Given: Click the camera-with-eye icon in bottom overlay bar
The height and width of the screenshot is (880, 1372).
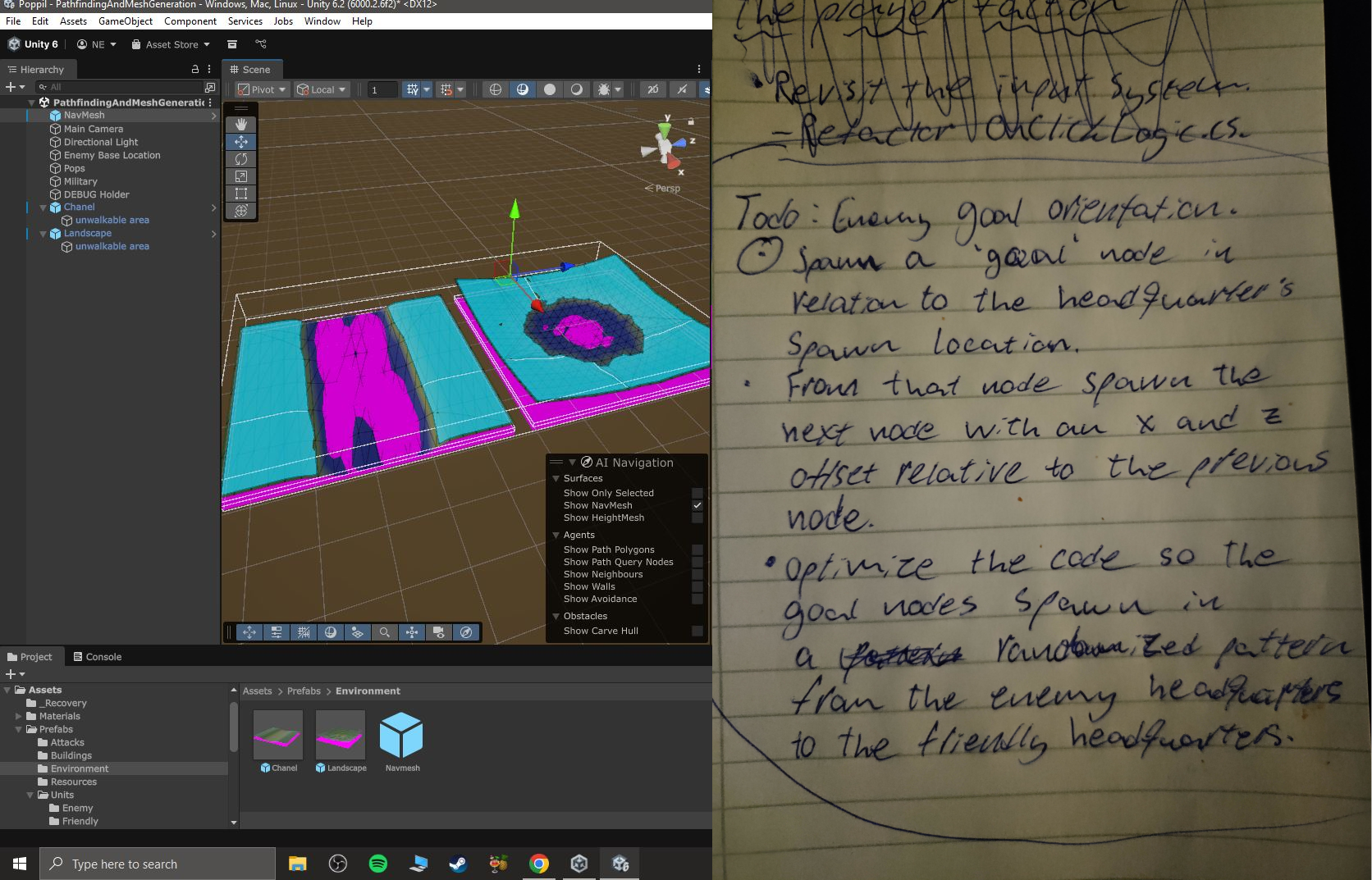Looking at the screenshot, I should (439, 632).
